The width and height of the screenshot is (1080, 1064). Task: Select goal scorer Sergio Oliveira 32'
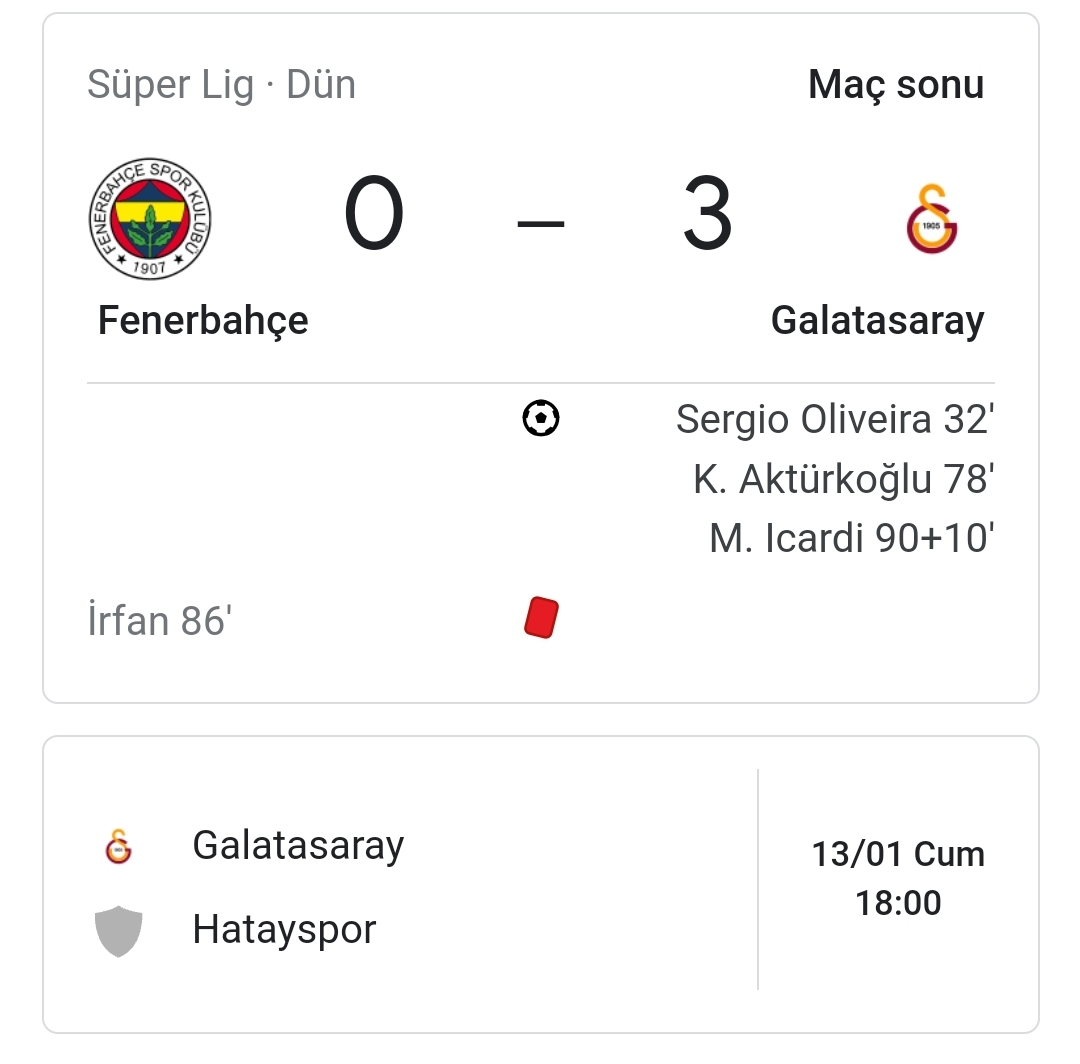point(835,419)
